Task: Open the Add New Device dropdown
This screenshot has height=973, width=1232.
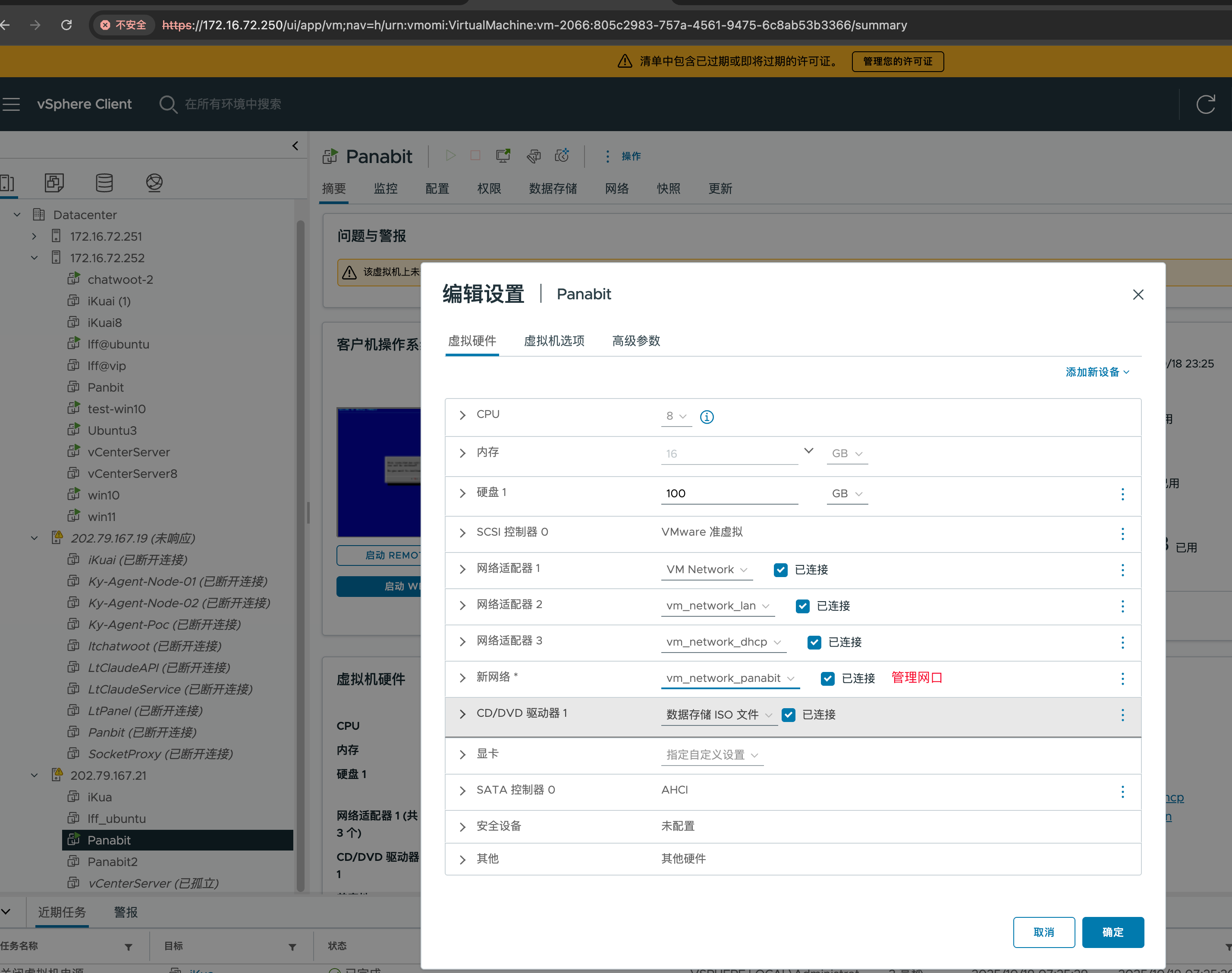Action: 1097,372
